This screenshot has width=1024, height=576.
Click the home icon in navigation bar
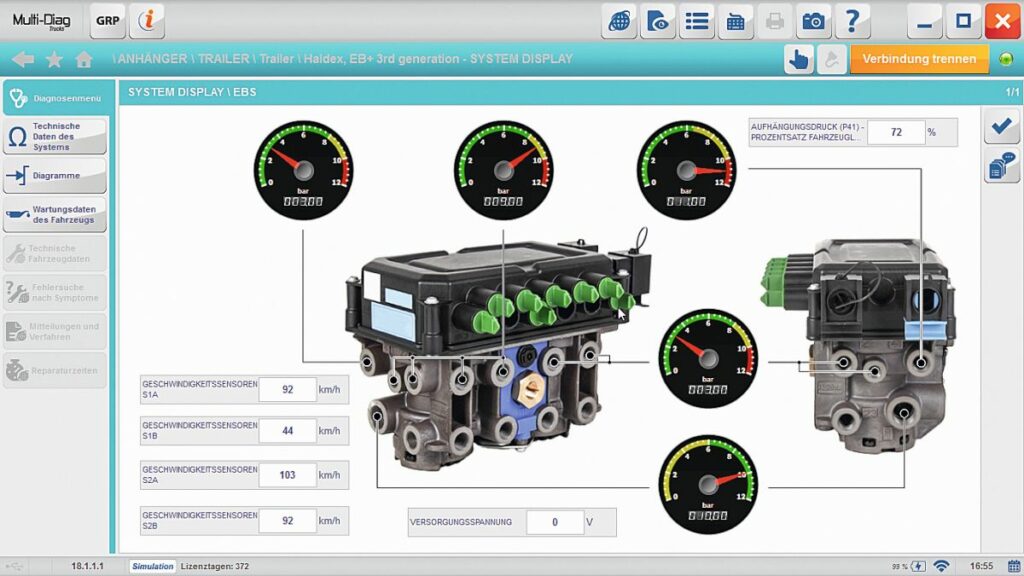point(85,59)
